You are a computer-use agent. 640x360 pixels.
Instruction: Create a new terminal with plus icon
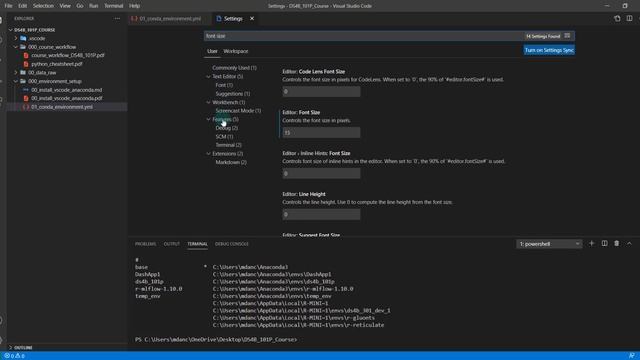coord(591,244)
